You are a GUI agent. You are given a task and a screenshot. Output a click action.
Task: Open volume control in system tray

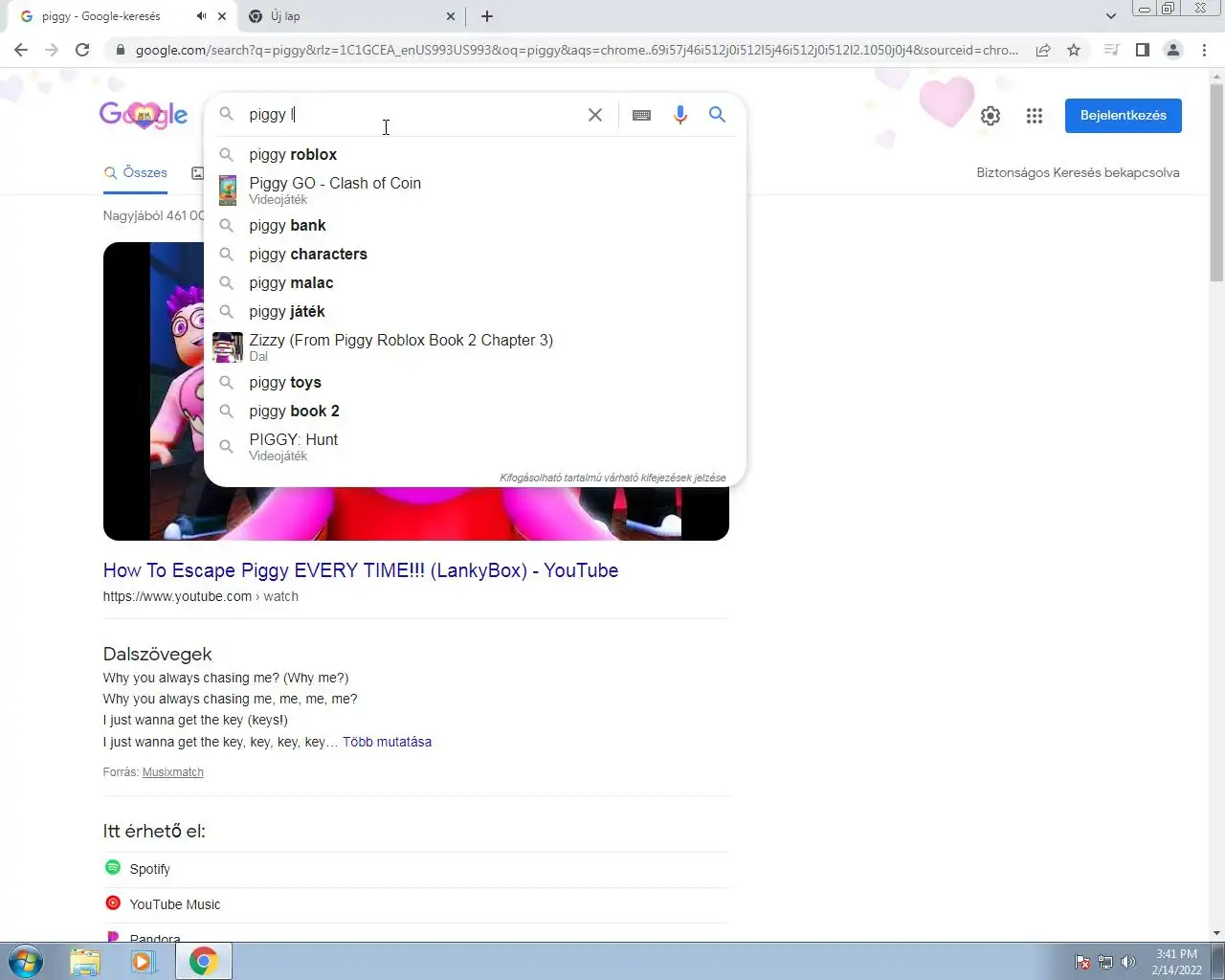point(1128,962)
